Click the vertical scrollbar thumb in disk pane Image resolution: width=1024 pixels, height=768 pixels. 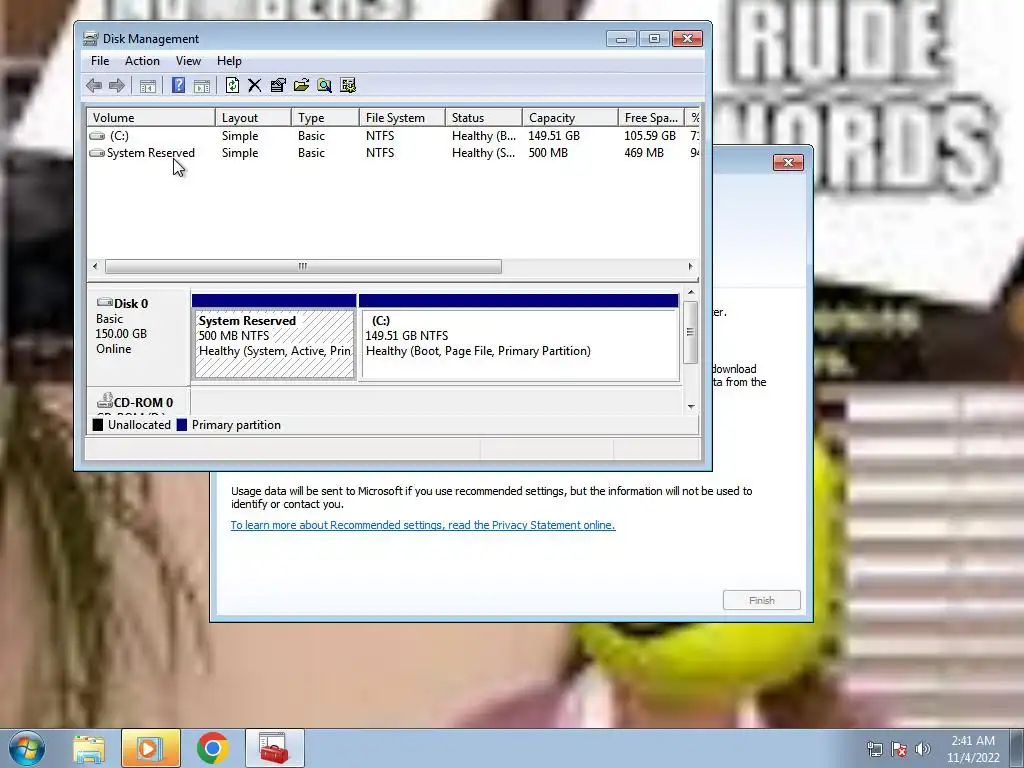[x=690, y=332]
